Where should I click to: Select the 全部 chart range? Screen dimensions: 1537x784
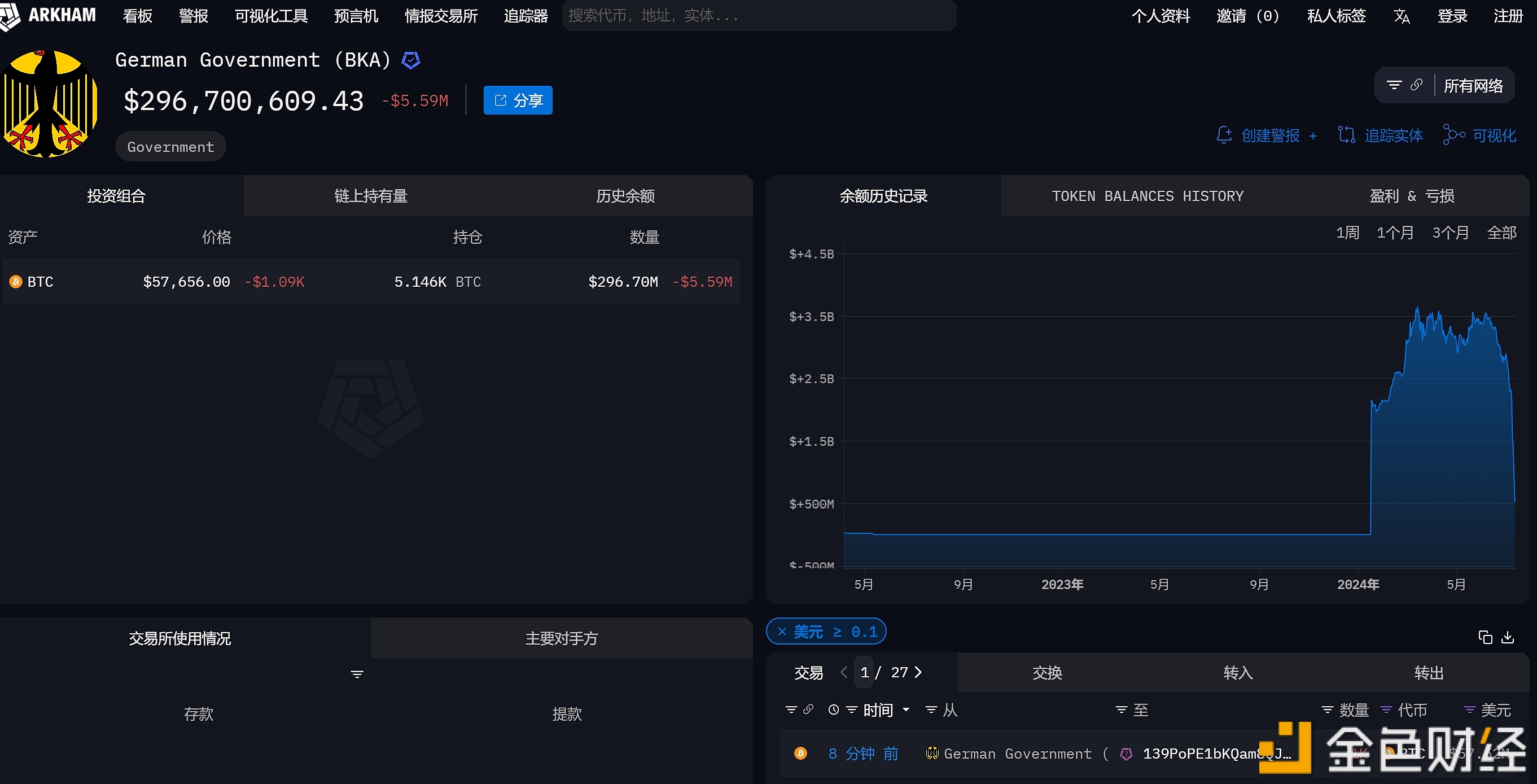(x=1502, y=233)
